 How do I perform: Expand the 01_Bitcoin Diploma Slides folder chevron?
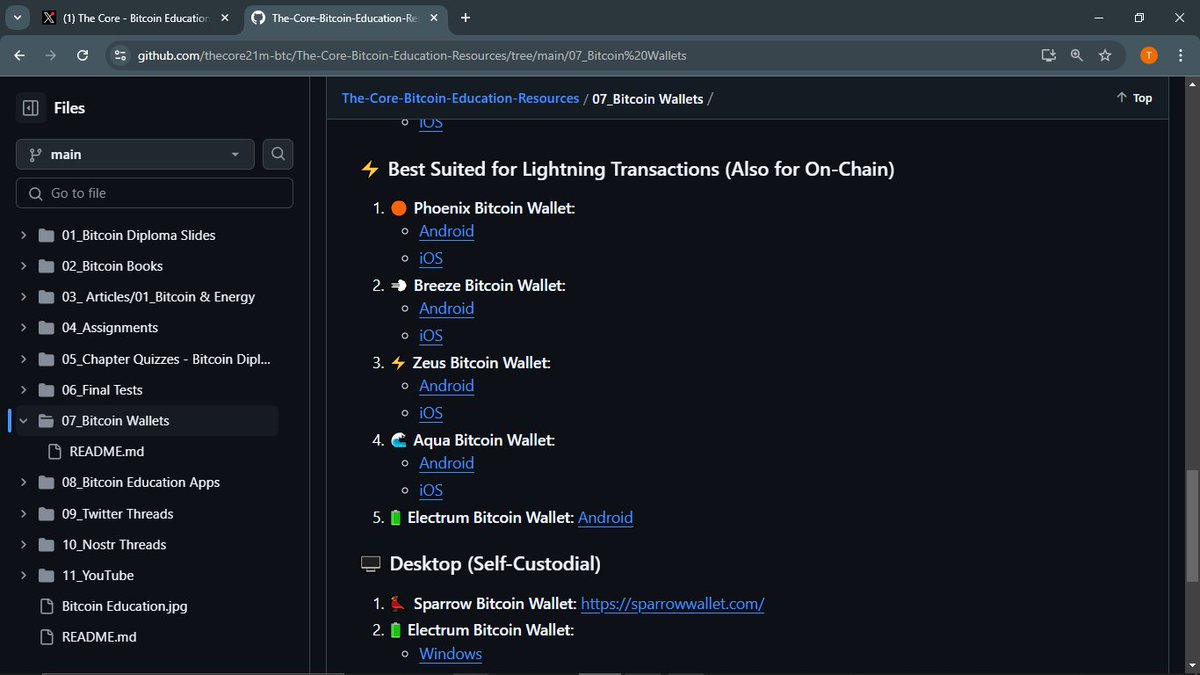click(x=22, y=236)
